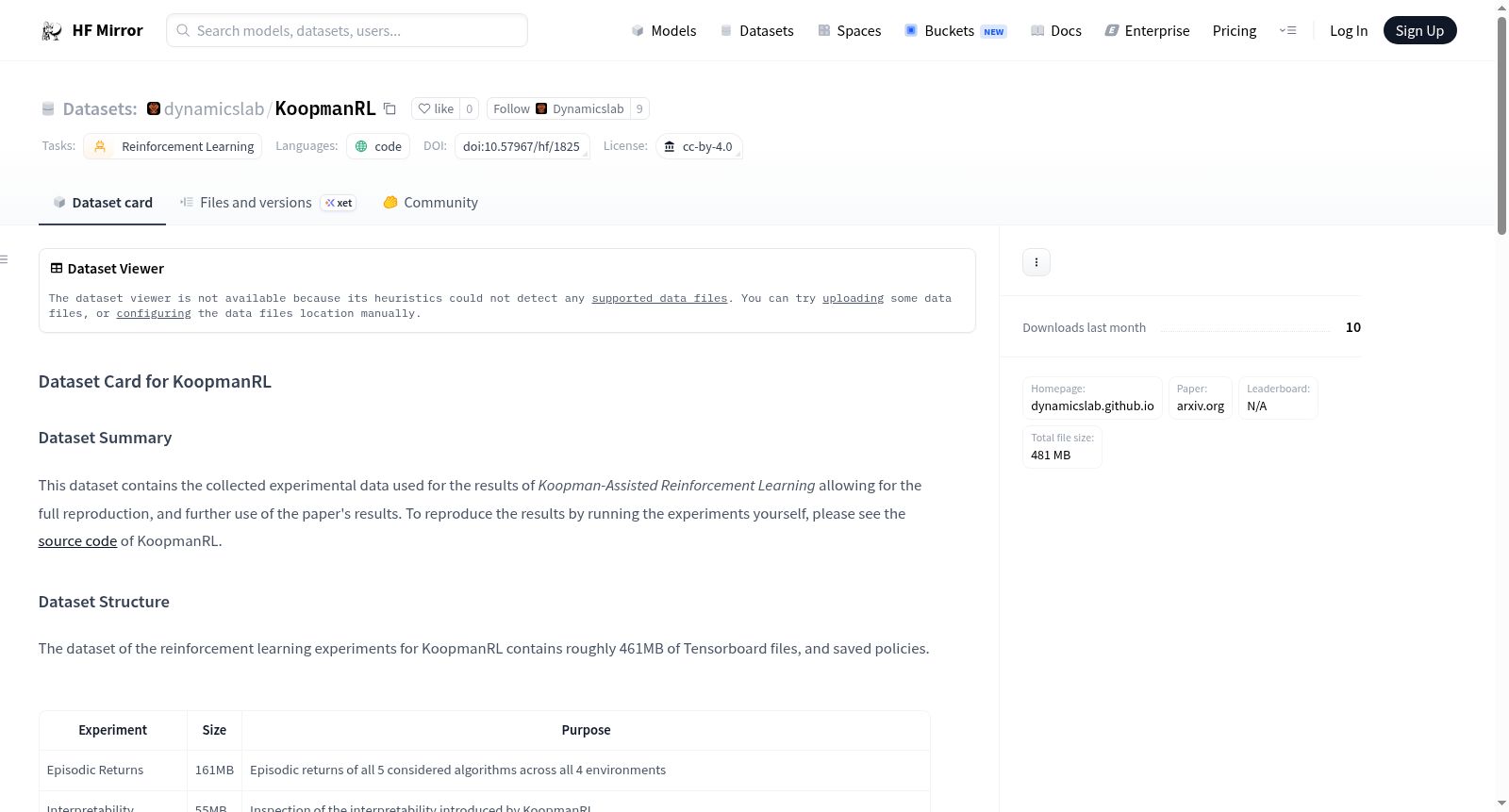This screenshot has height=812, width=1509.
Task: Click the Reinforcement Learning task icon
Action: [x=100, y=146]
